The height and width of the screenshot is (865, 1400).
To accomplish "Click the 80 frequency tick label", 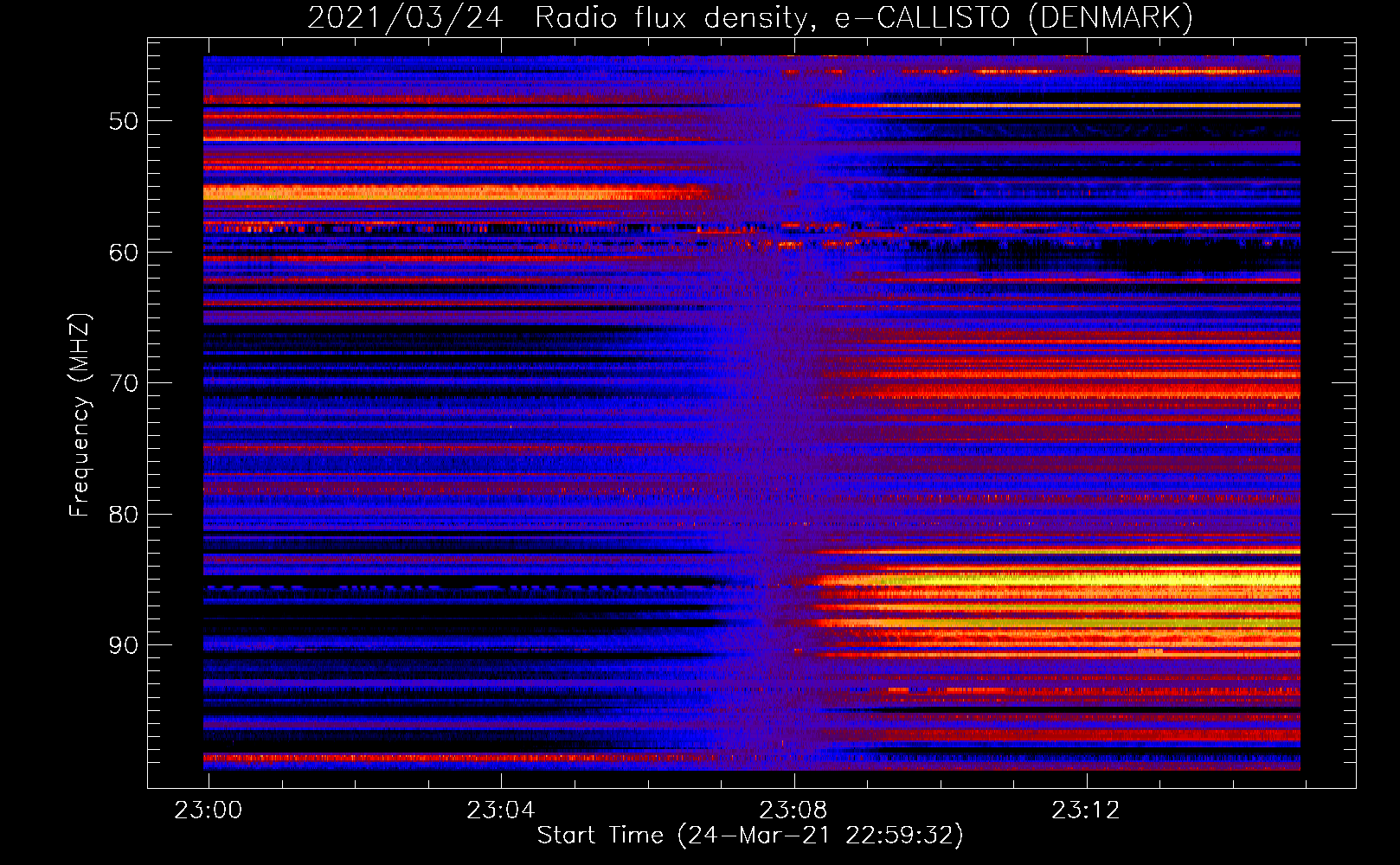I will pos(123,515).
